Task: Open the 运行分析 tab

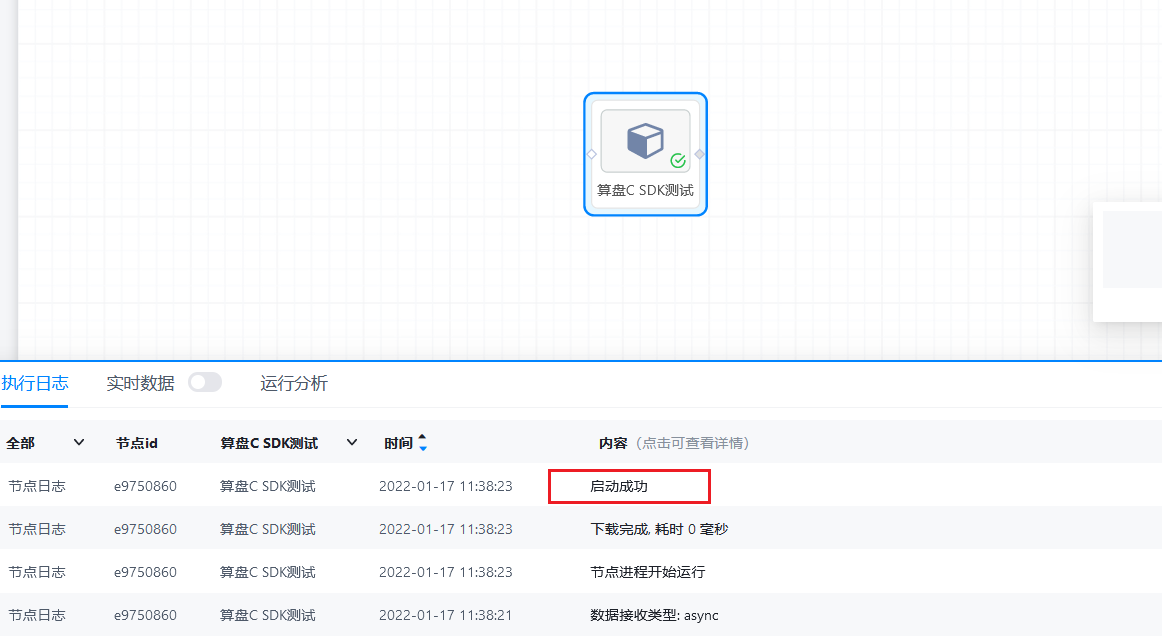Action: [x=294, y=383]
